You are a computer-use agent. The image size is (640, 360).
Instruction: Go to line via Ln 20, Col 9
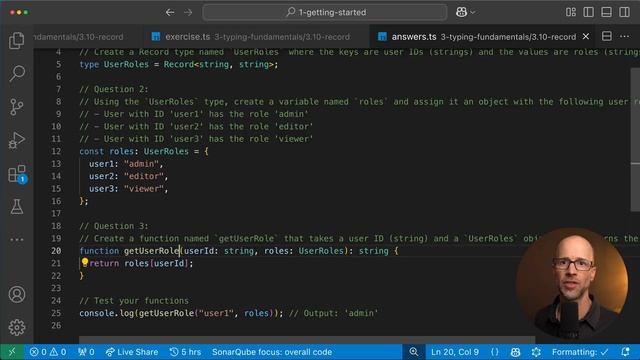pos(455,352)
